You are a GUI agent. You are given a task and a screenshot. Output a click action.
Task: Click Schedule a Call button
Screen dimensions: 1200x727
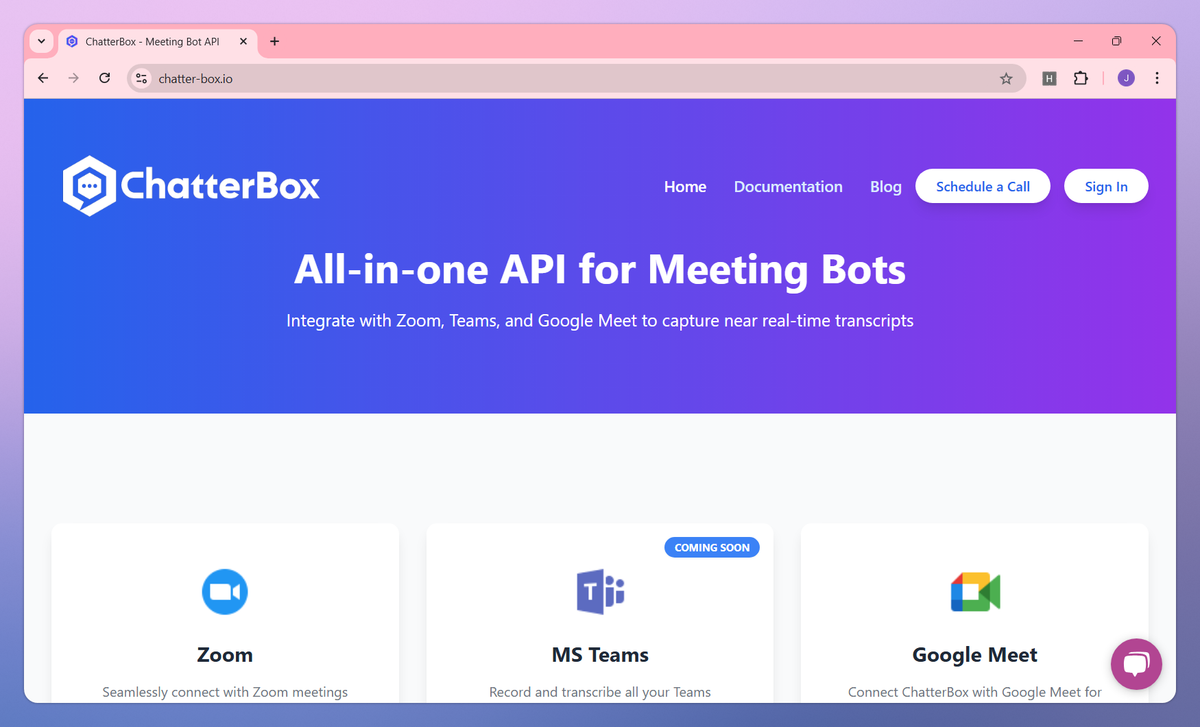[x=983, y=186]
